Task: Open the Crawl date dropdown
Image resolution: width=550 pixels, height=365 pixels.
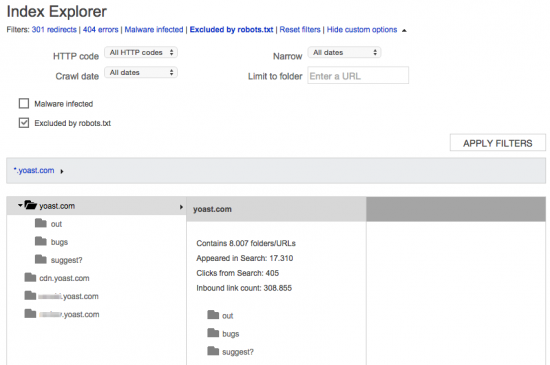Action: click(x=141, y=73)
